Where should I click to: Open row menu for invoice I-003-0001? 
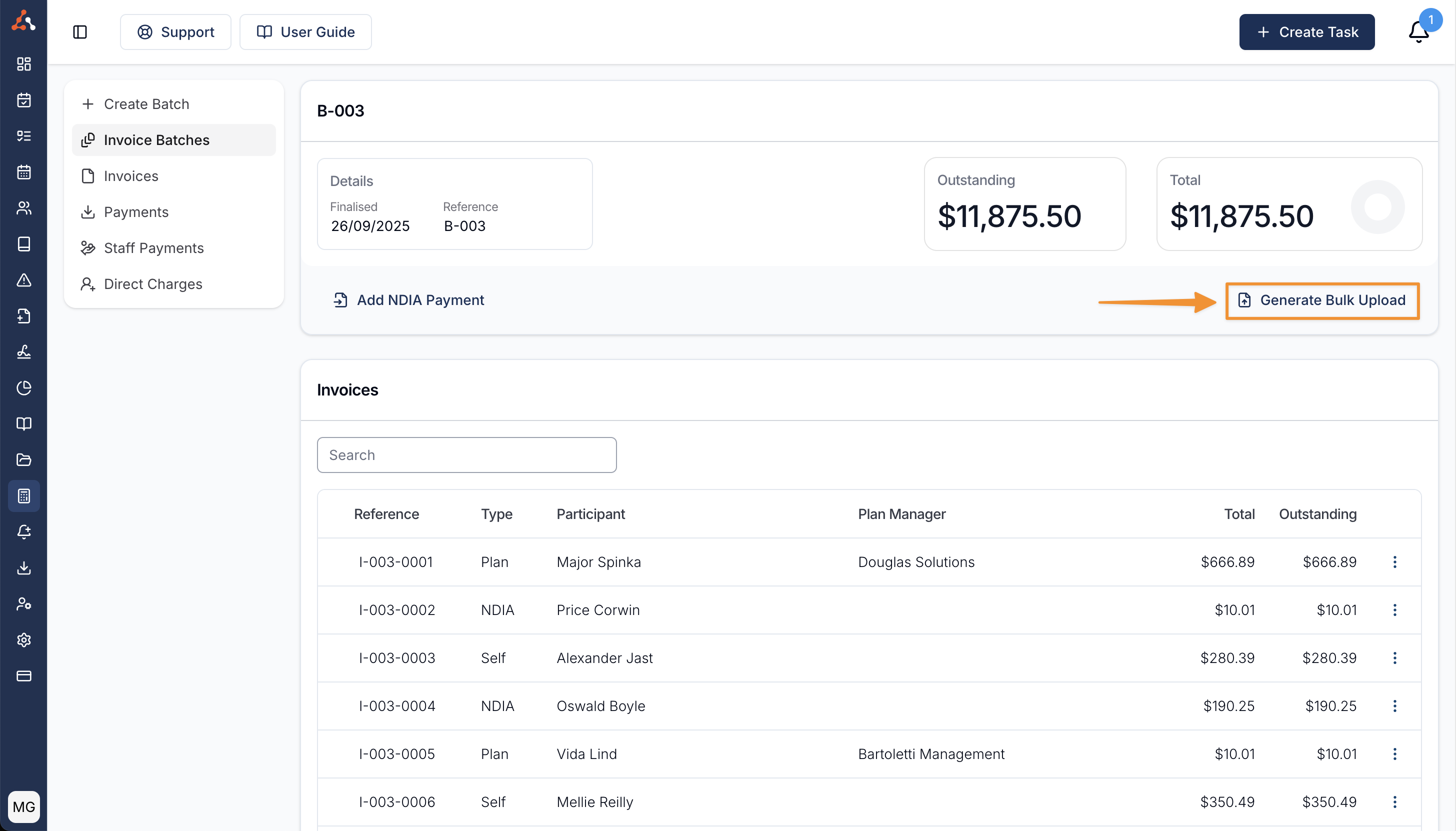1394,562
